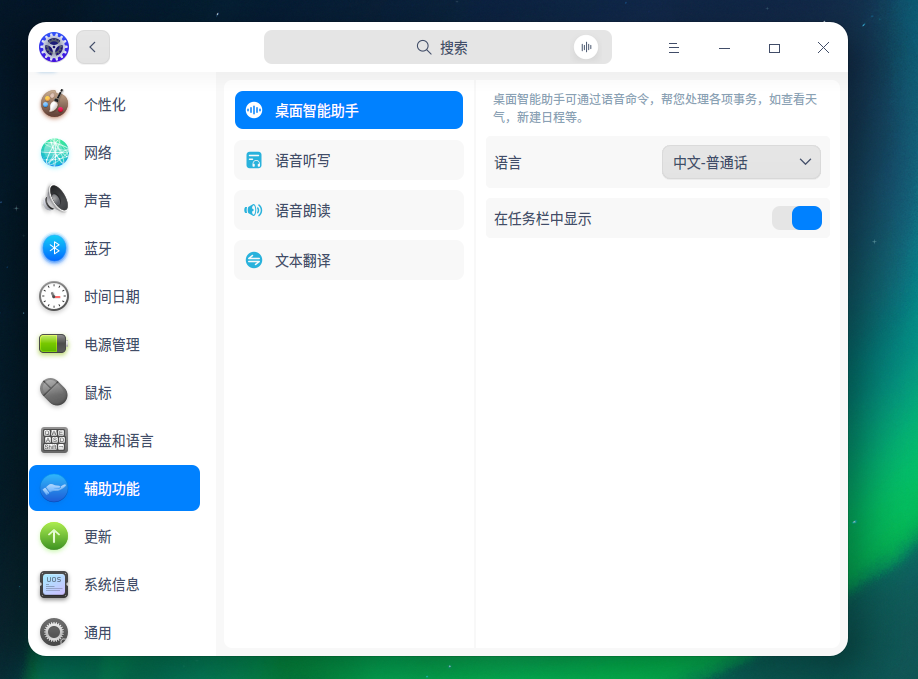Select 桌面智能助手 in the list
Viewport: 918px width, 679px height.
(349, 110)
